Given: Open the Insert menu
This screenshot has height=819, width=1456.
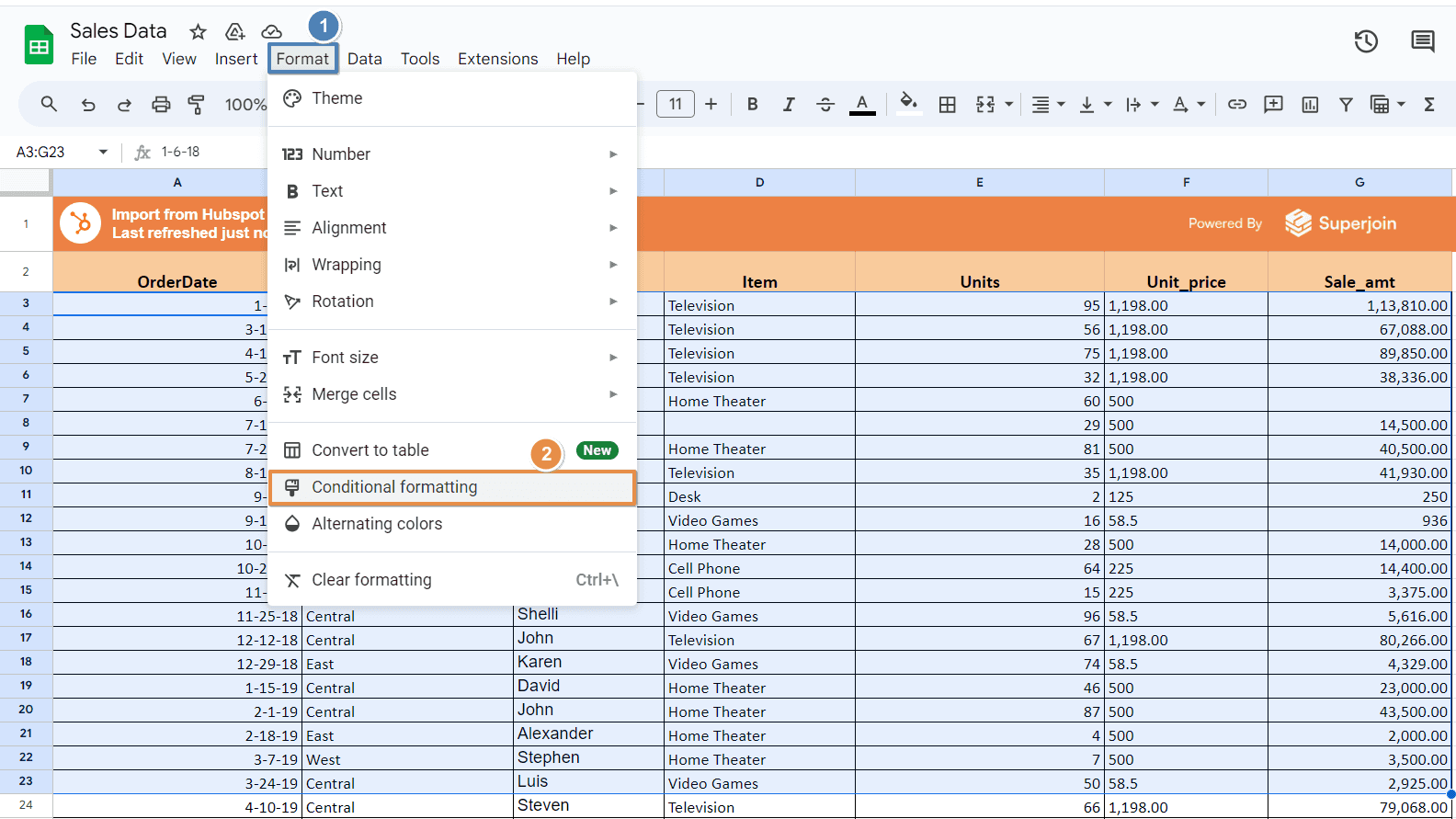Looking at the screenshot, I should click(x=236, y=59).
